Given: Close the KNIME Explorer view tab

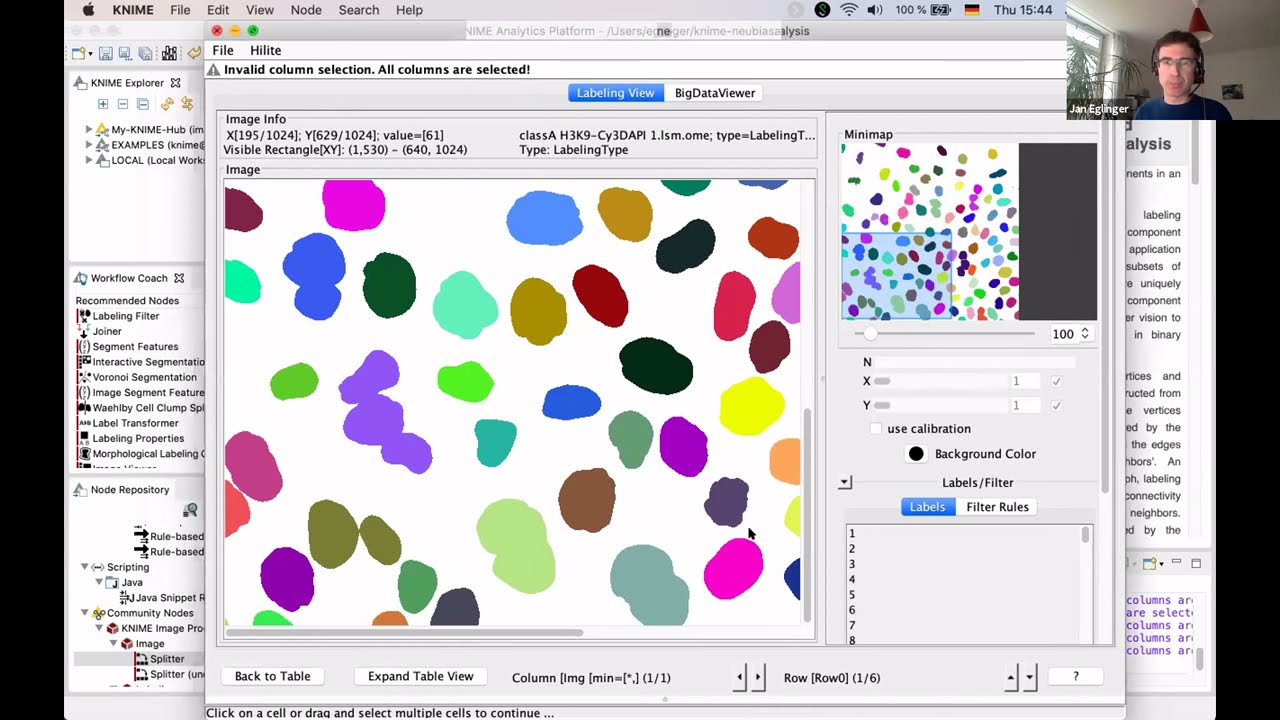Looking at the screenshot, I should pos(176,83).
